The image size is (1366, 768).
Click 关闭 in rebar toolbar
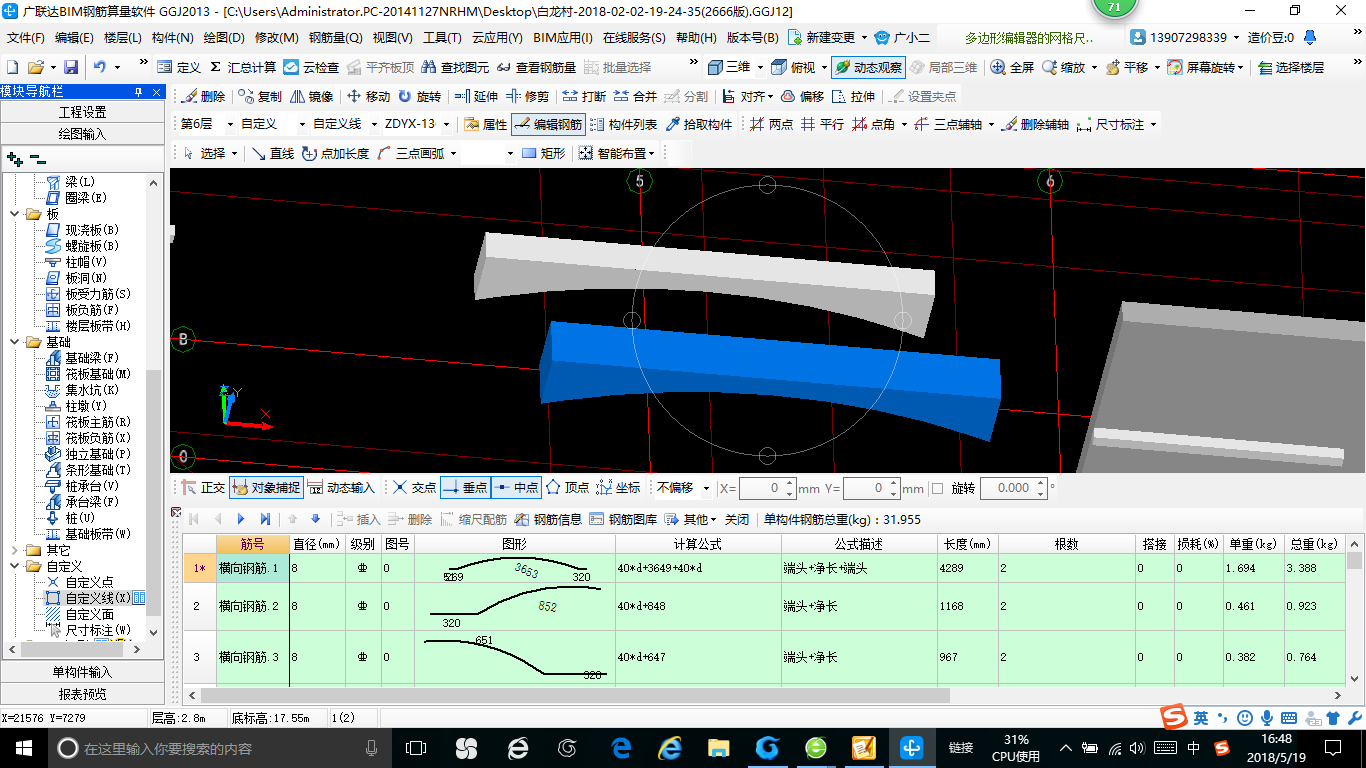737,519
